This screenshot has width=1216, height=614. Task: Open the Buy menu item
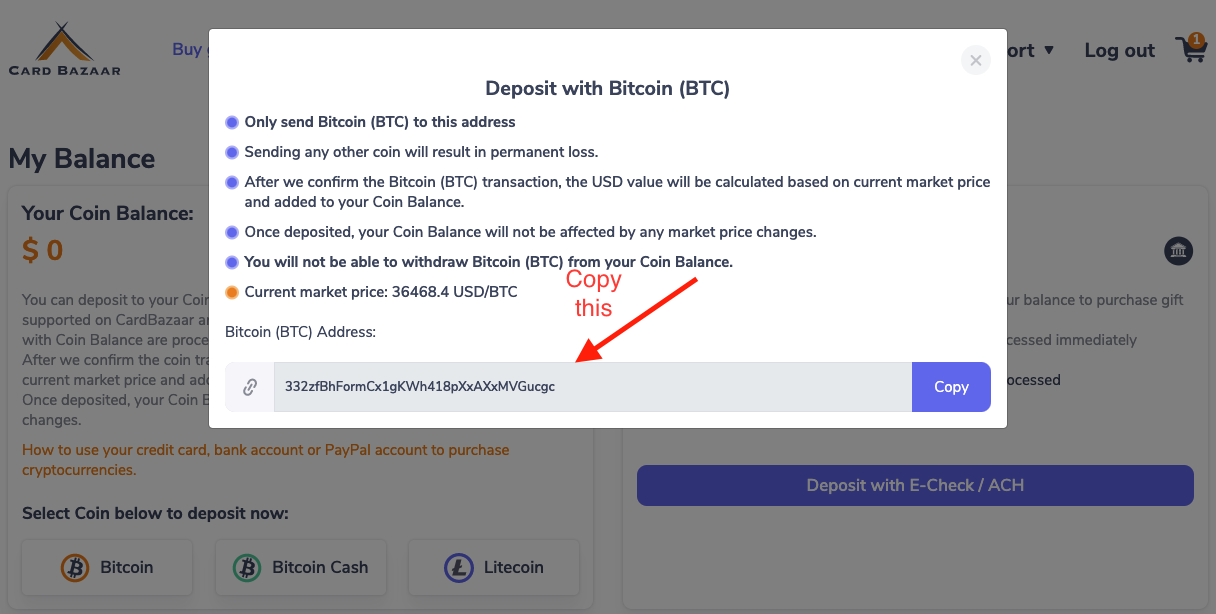(x=189, y=49)
